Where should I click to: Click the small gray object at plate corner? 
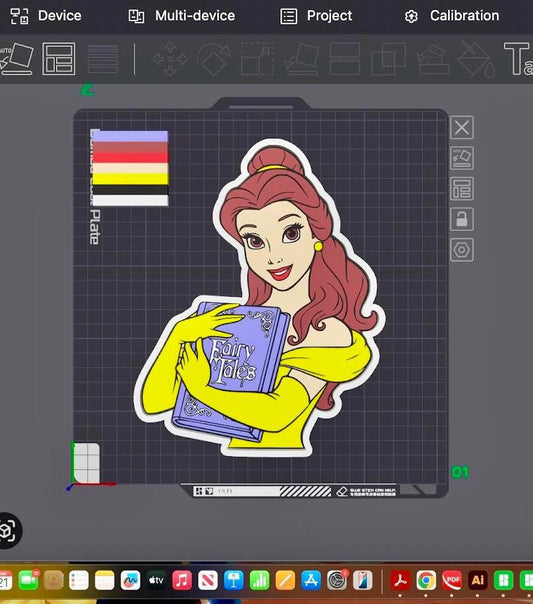[86, 463]
